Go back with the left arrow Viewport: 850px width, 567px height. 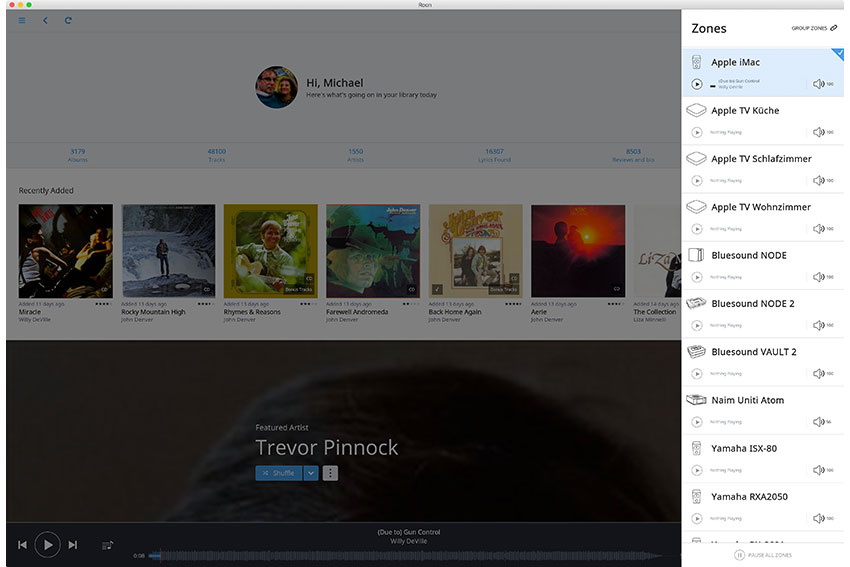click(46, 21)
